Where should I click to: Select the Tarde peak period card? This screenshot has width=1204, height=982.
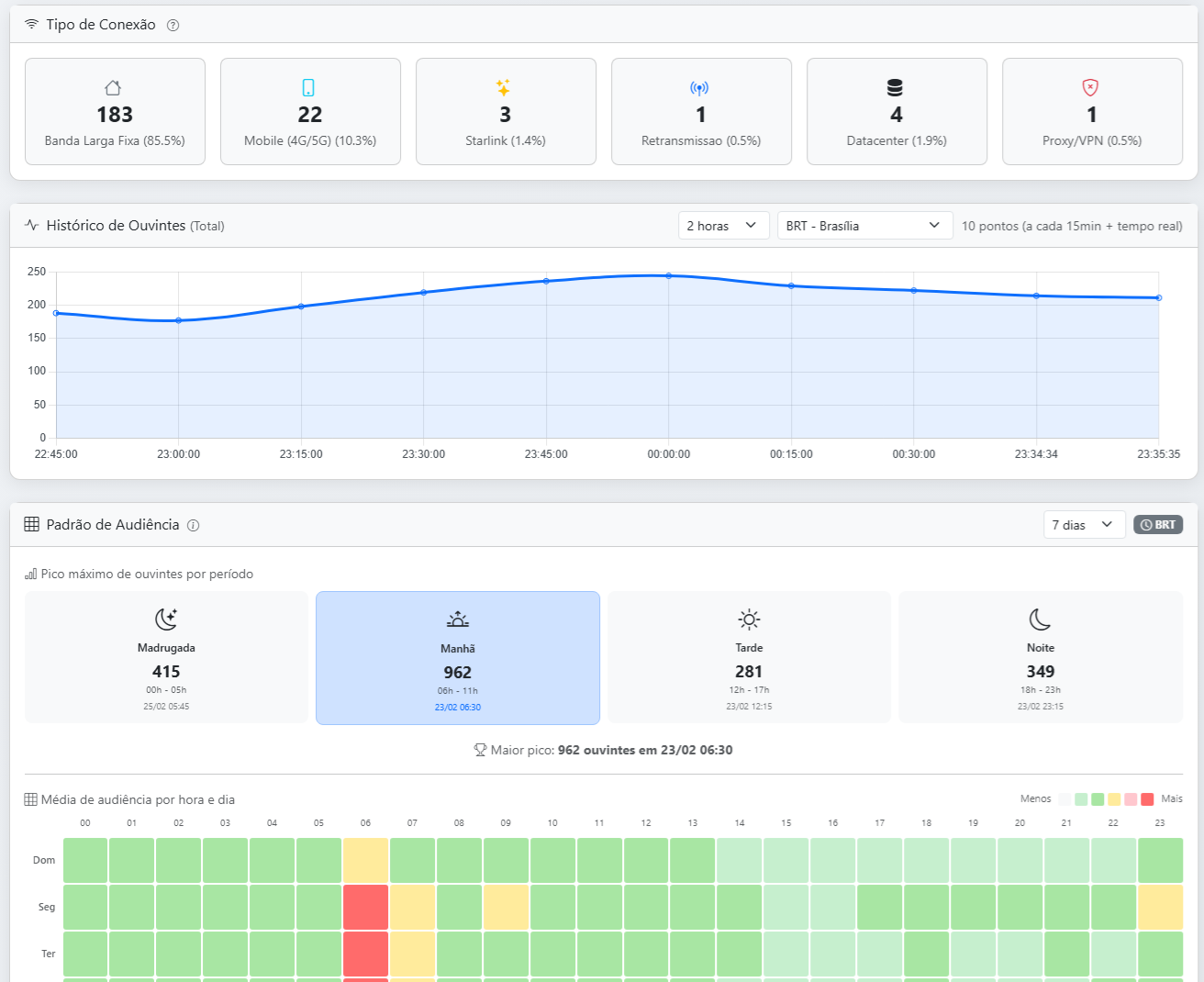(x=749, y=657)
